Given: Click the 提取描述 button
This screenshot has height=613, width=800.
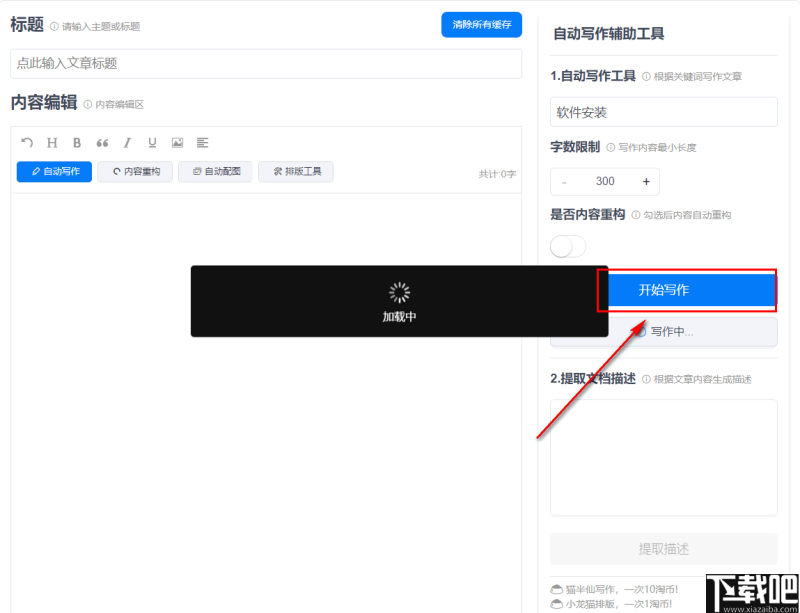Looking at the screenshot, I should click(663, 549).
